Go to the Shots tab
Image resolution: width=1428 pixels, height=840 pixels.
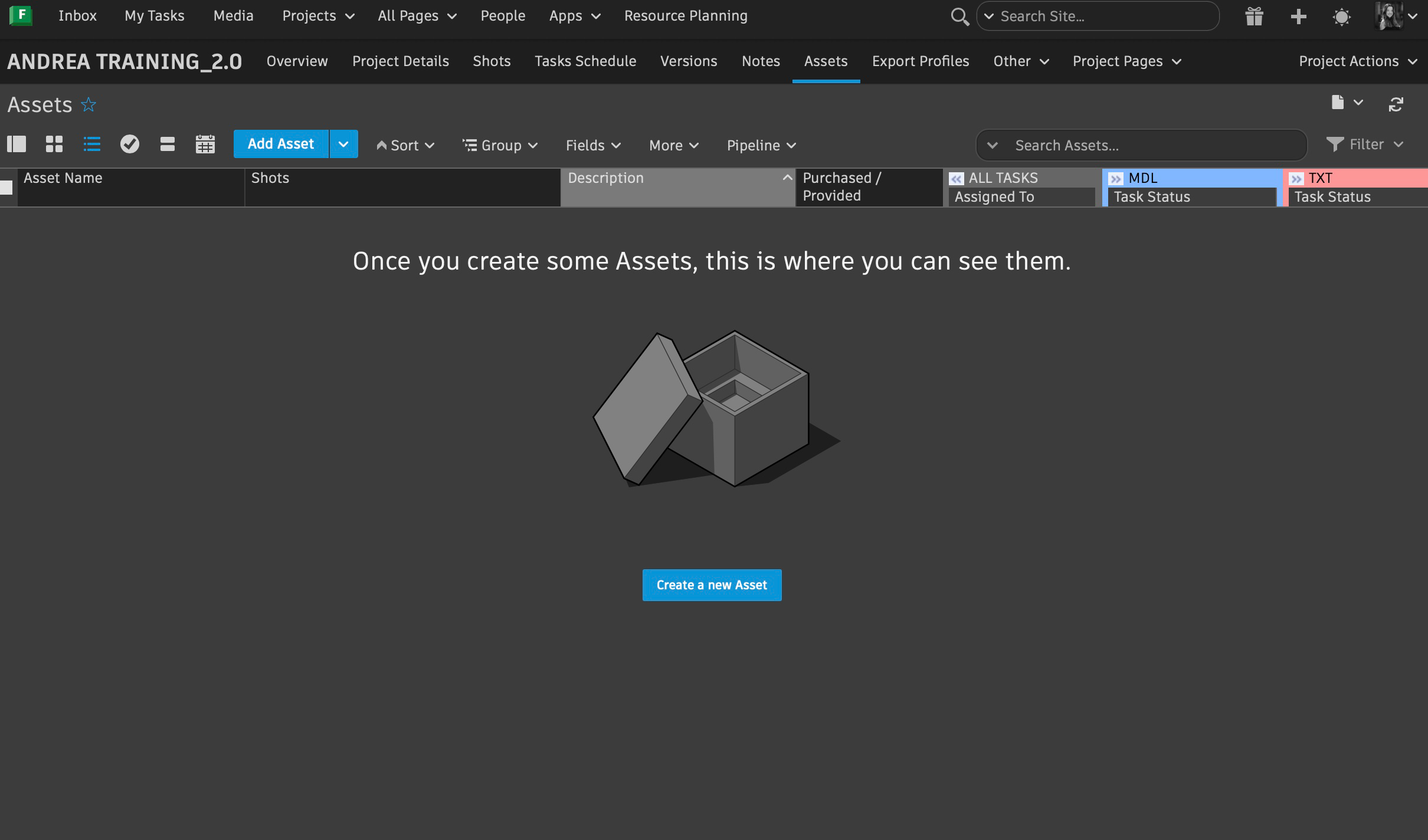pos(491,61)
